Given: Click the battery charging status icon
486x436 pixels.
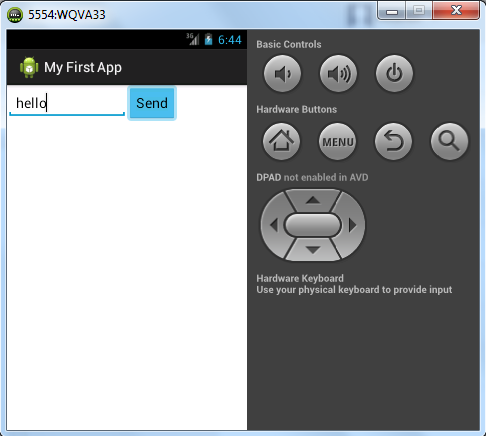Looking at the screenshot, I should pyautogui.click(x=208, y=39).
